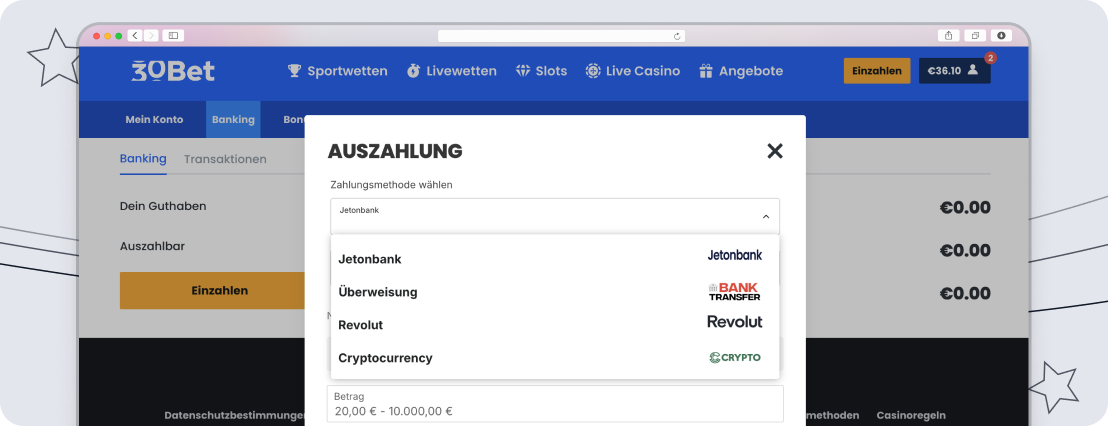Click the 'Auszahlbar' label

pos(153,247)
